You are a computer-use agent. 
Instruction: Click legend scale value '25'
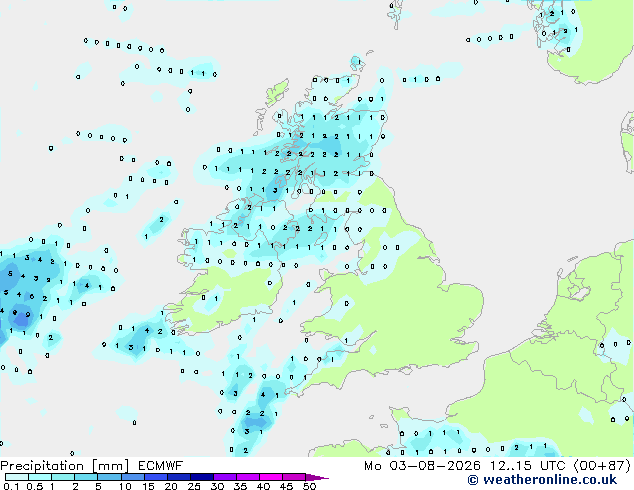click(x=194, y=486)
